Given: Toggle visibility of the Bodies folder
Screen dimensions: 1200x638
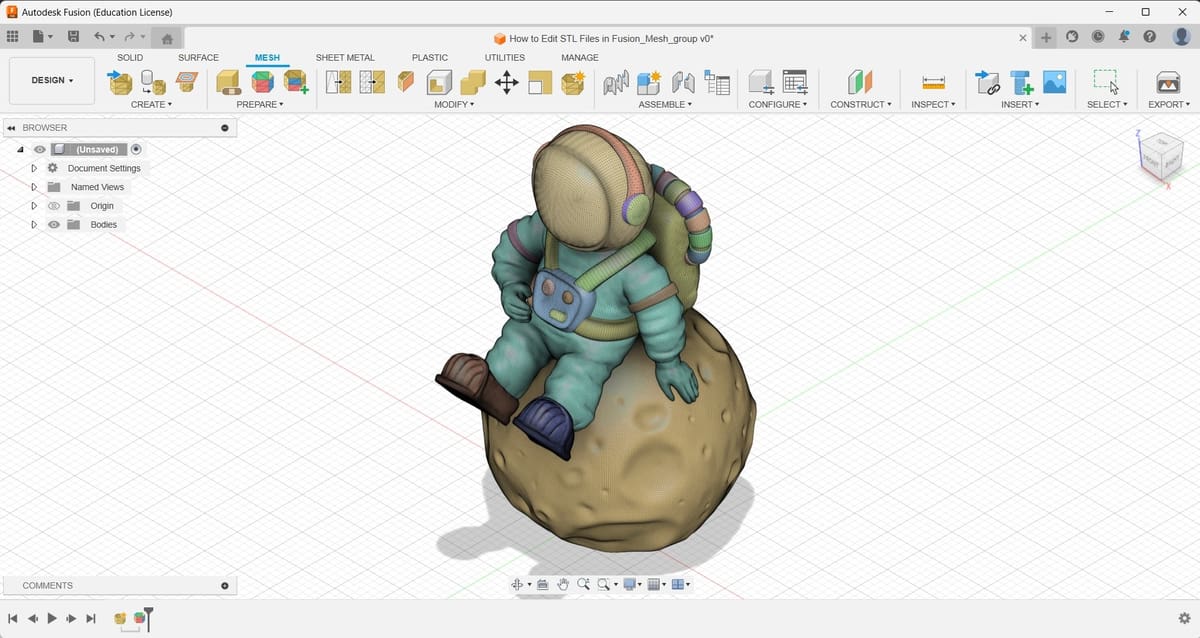Looking at the screenshot, I should (54, 225).
